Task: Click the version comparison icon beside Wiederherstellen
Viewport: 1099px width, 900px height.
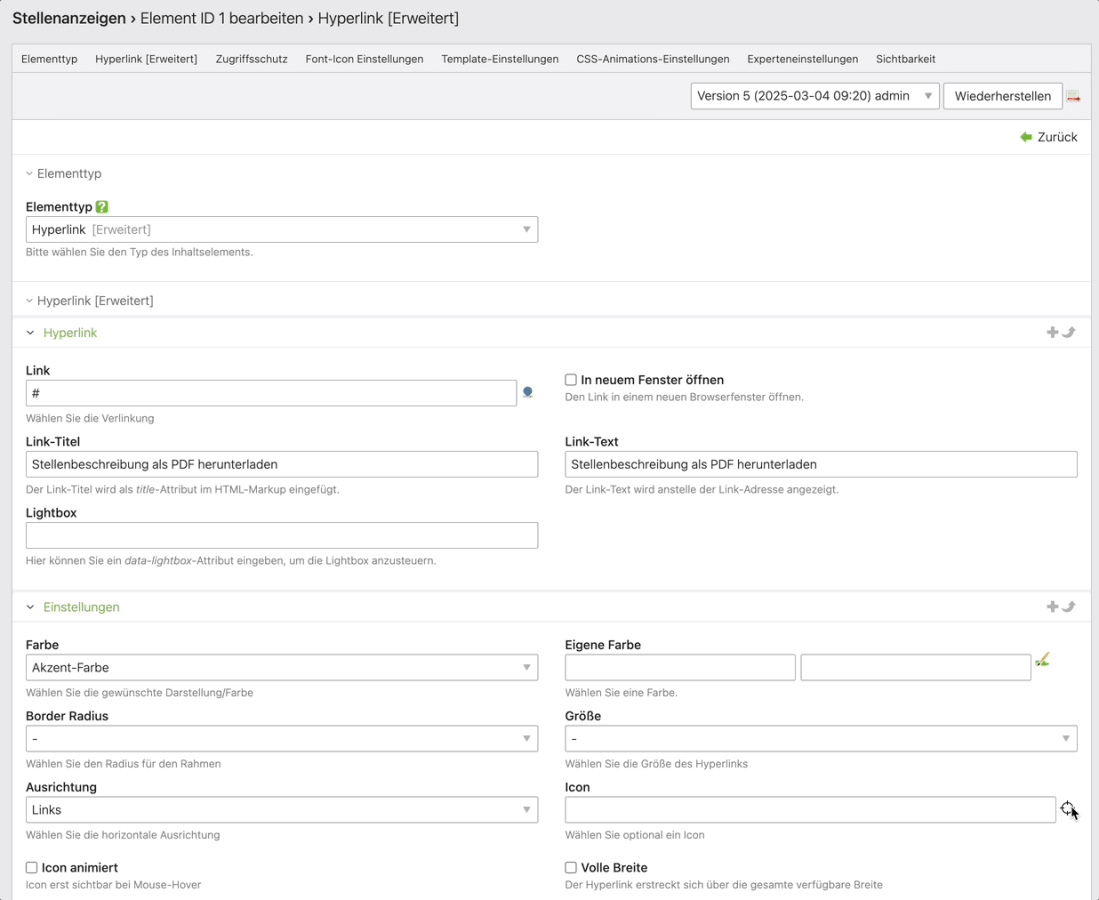Action: 1073,97
